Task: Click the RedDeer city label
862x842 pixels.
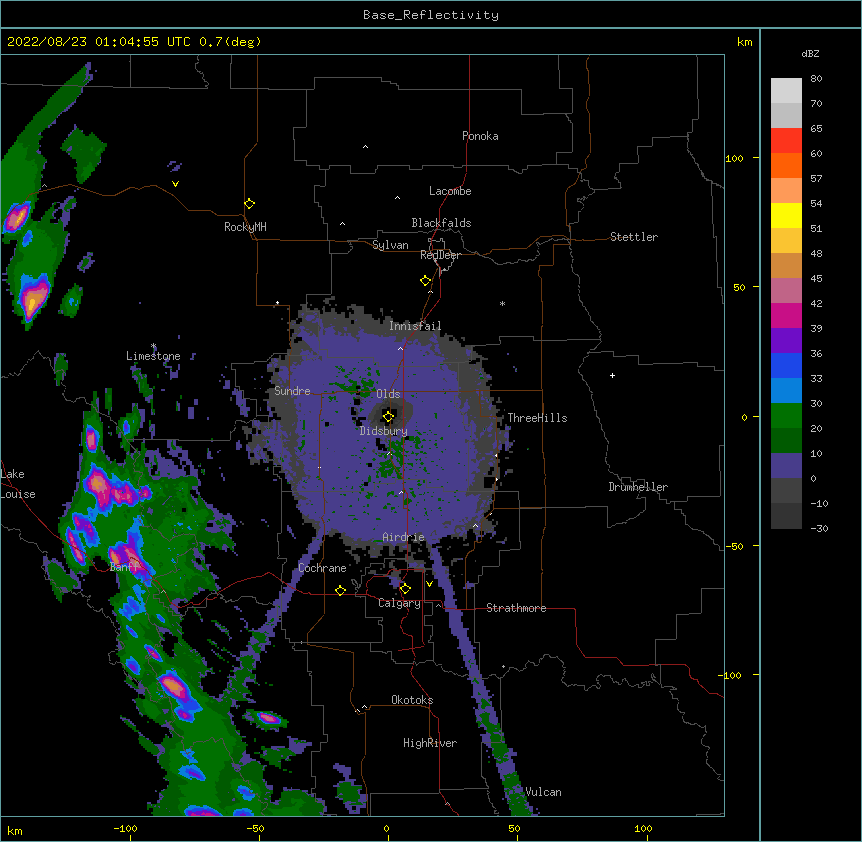Action: (x=440, y=255)
